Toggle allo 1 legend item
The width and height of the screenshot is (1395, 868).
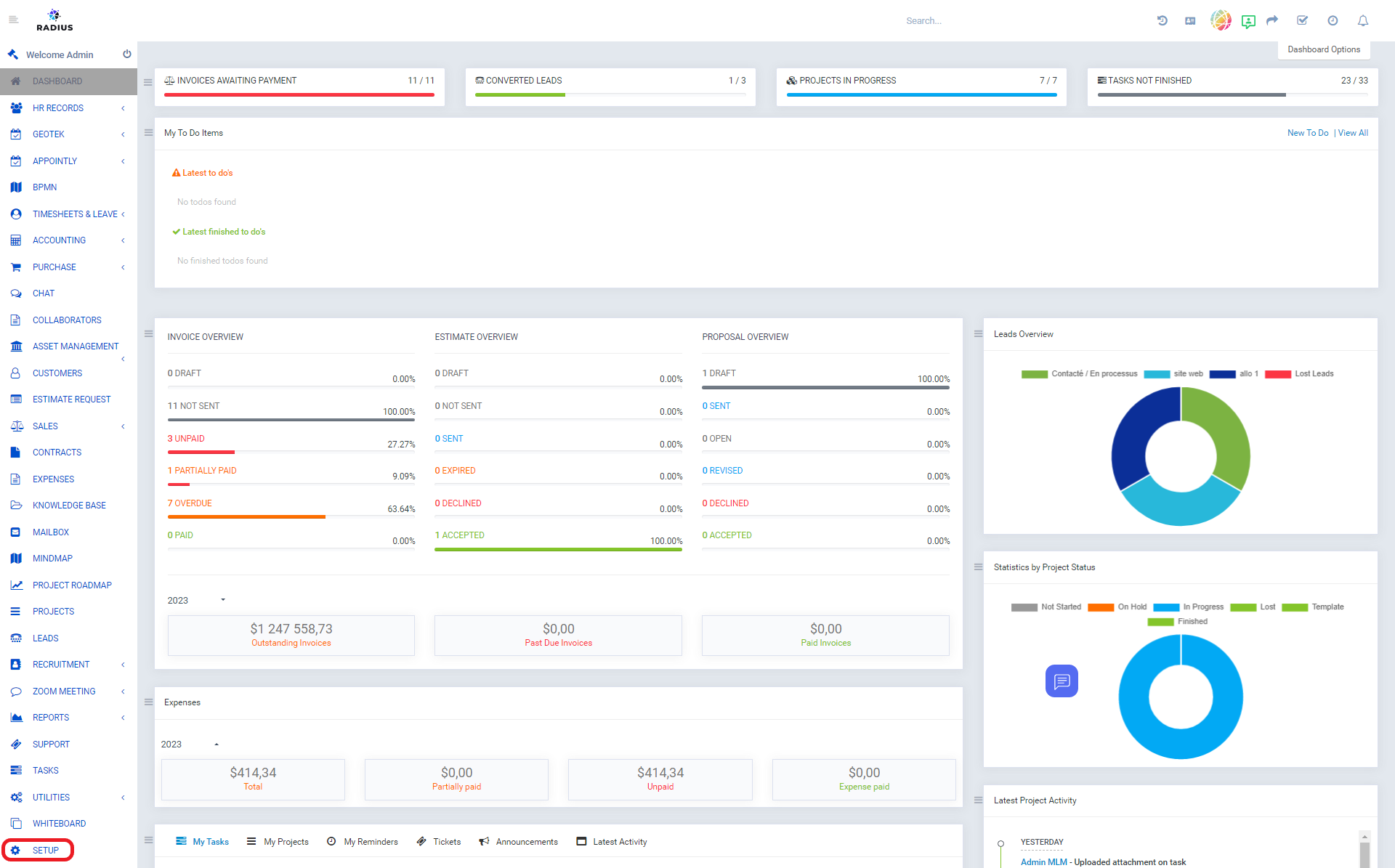click(x=1234, y=373)
